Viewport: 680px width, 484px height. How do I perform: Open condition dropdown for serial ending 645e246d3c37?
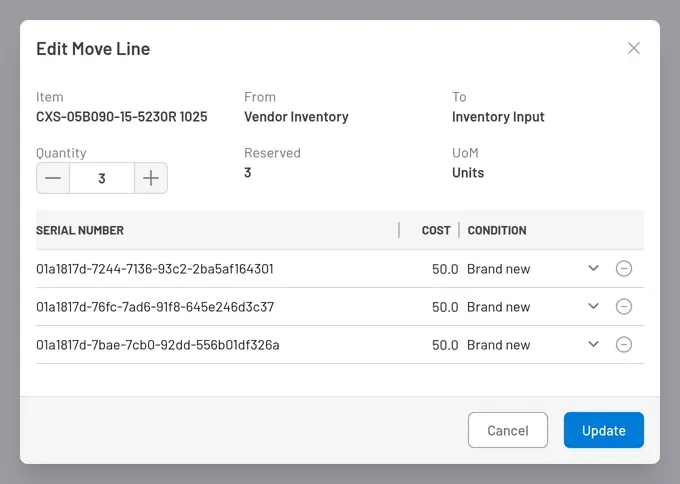point(593,306)
